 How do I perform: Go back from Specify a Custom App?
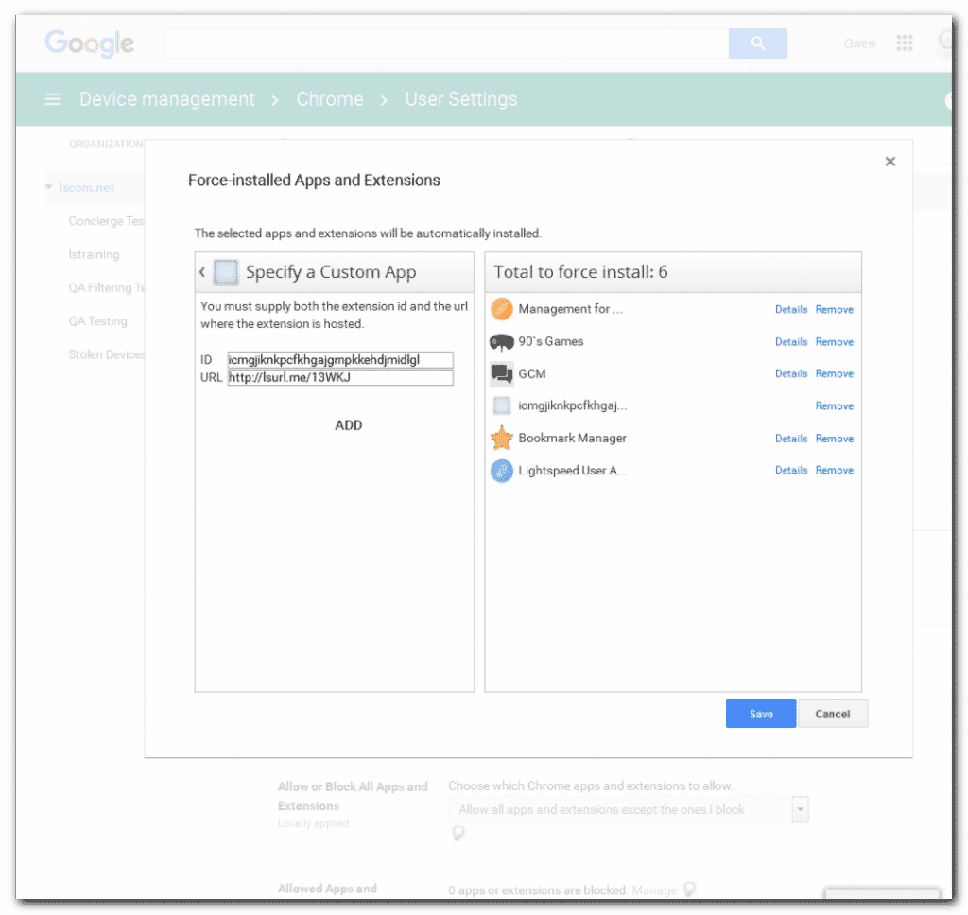(x=202, y=272)
